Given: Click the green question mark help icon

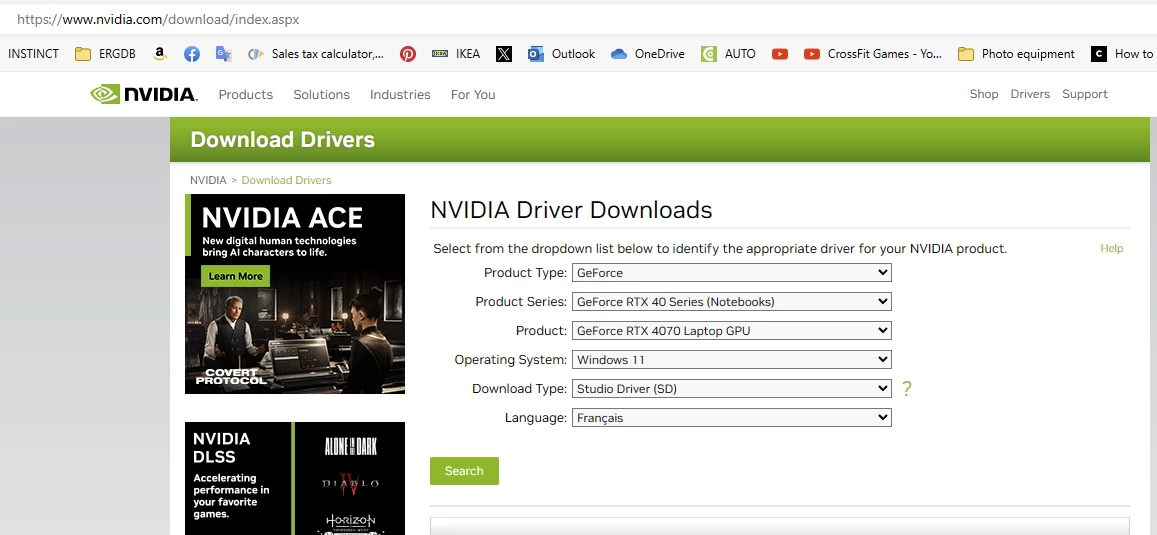Looking at the screenshot, I should click(x=907, y=388).
